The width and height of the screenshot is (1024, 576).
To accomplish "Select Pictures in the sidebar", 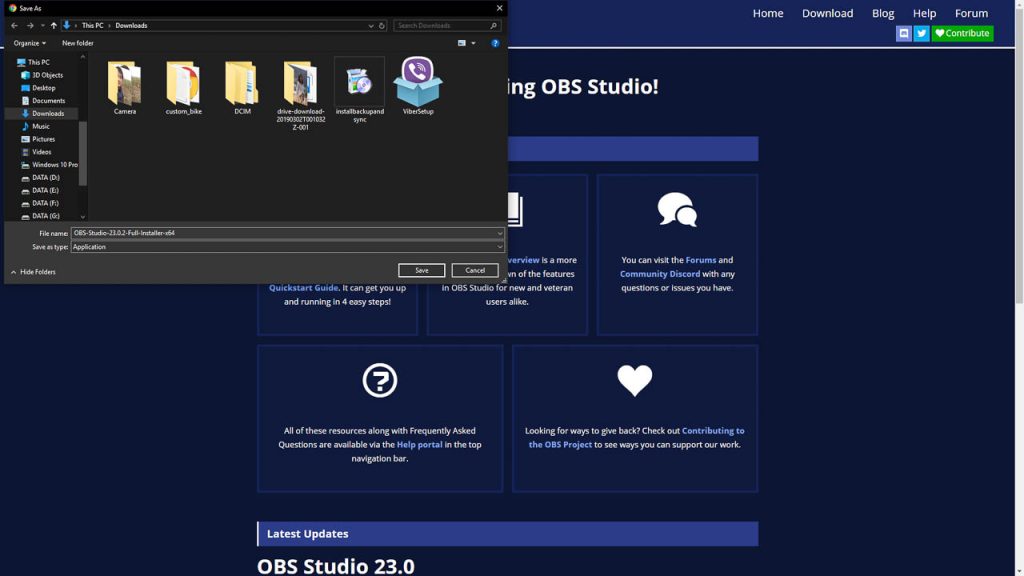I will [x=38, y=139].
